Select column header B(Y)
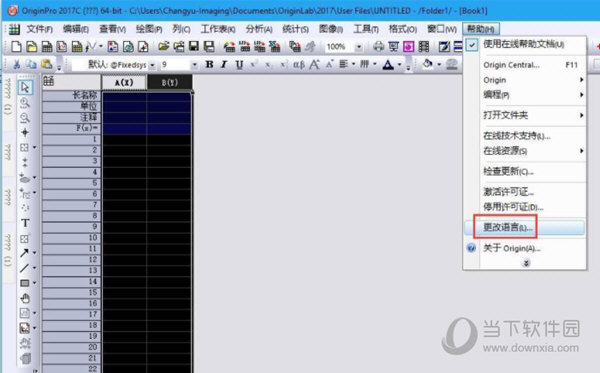The image size is (600, 373). pyautogui.click(x=170, y=82)
